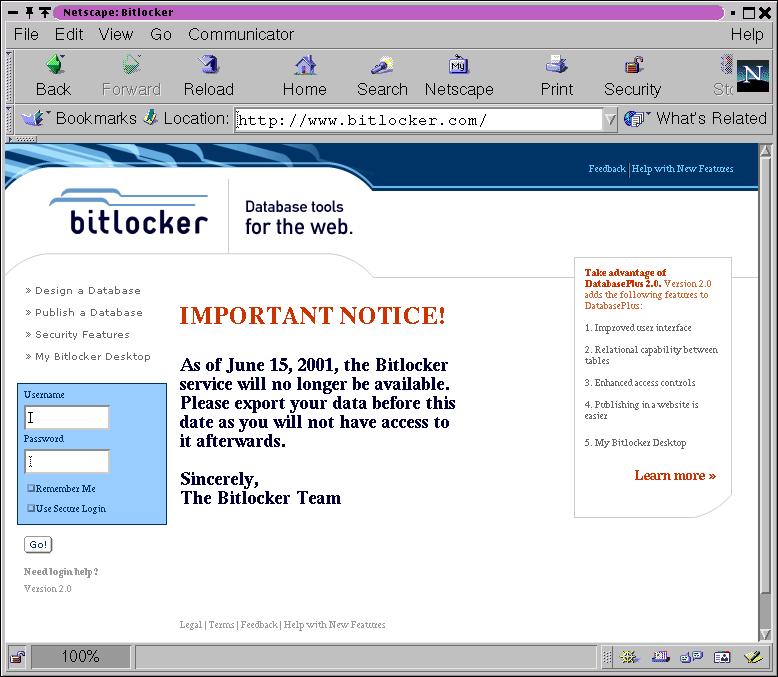Click the Back toolbar icon
778x677 pixels.
(55, 65)
